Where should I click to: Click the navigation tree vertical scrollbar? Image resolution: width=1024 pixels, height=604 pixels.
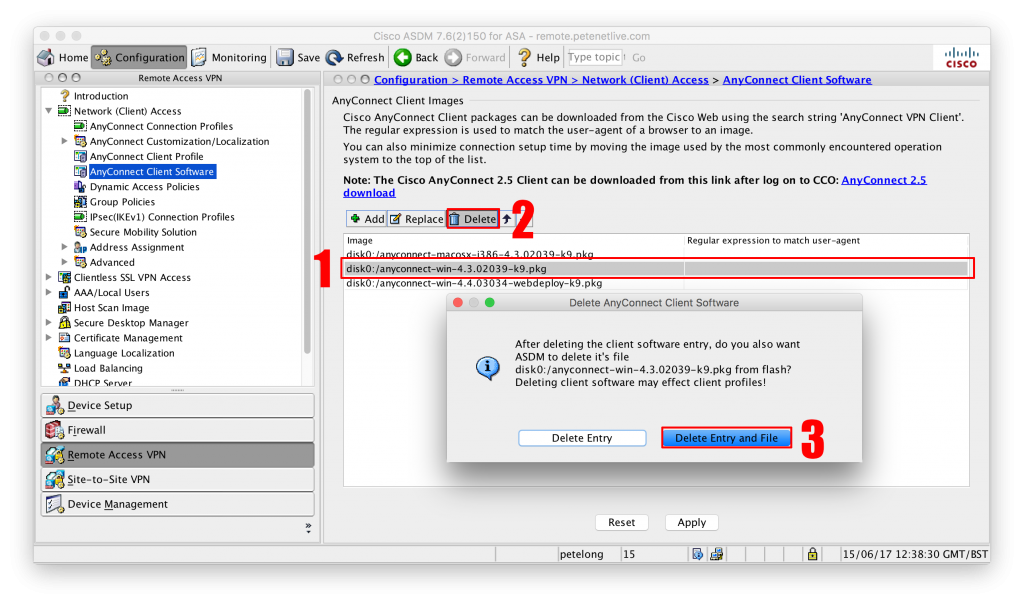pyautogui.click(x=307, y=222)
